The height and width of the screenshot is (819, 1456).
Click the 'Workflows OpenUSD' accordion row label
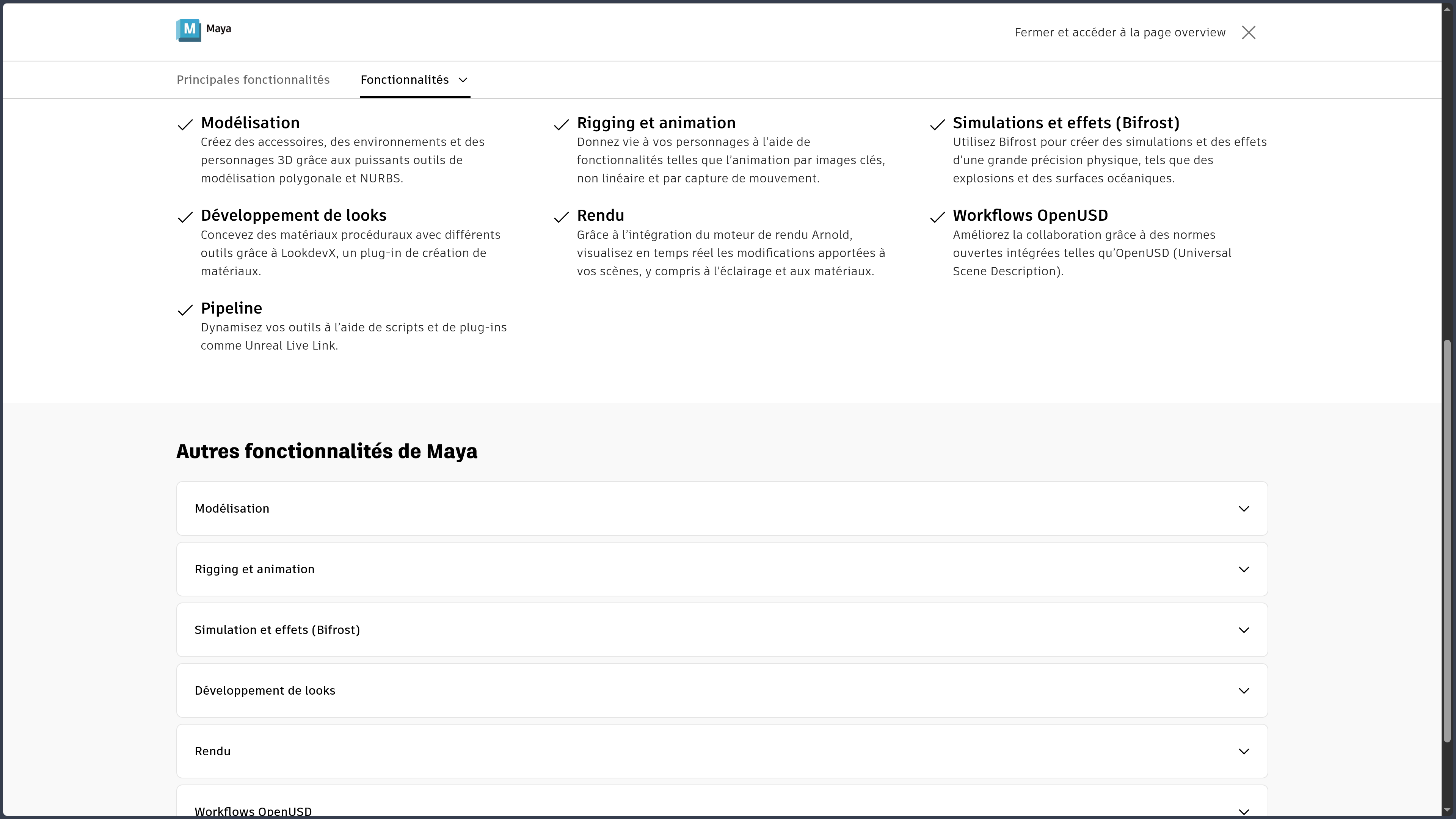tap(253, 812)
